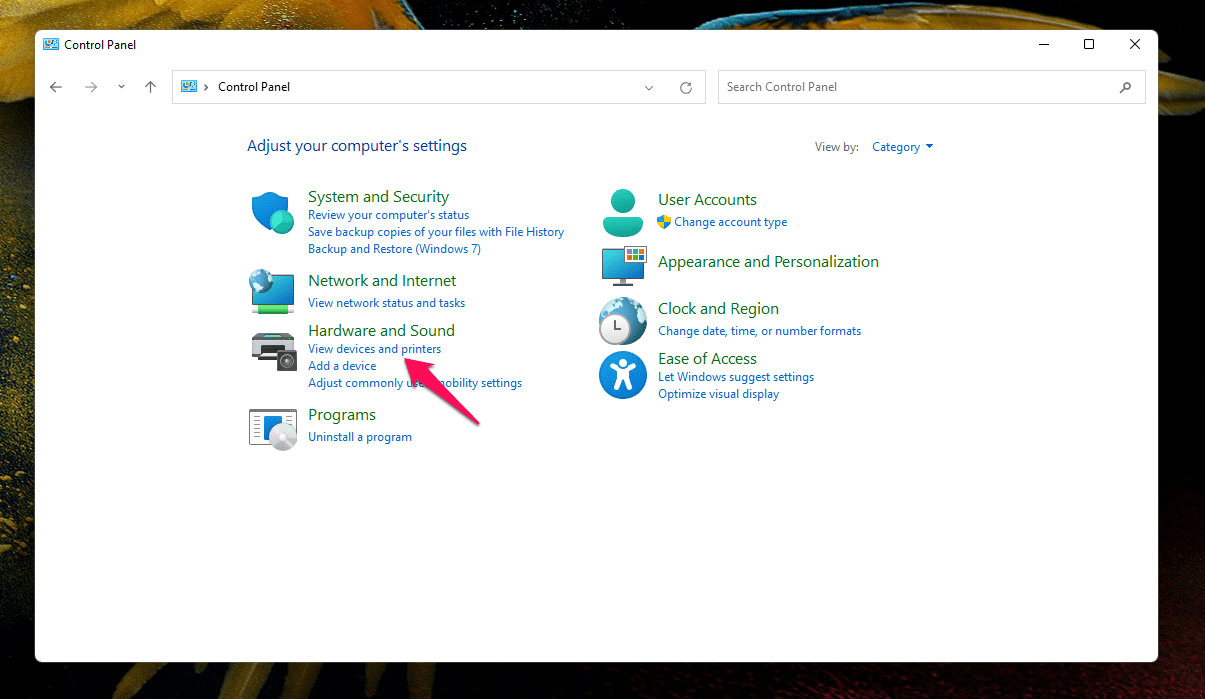The height and width of the screenshot is (699, 1205).
Task: Open the Hardware and Sound printer icon
Action: 273,350
